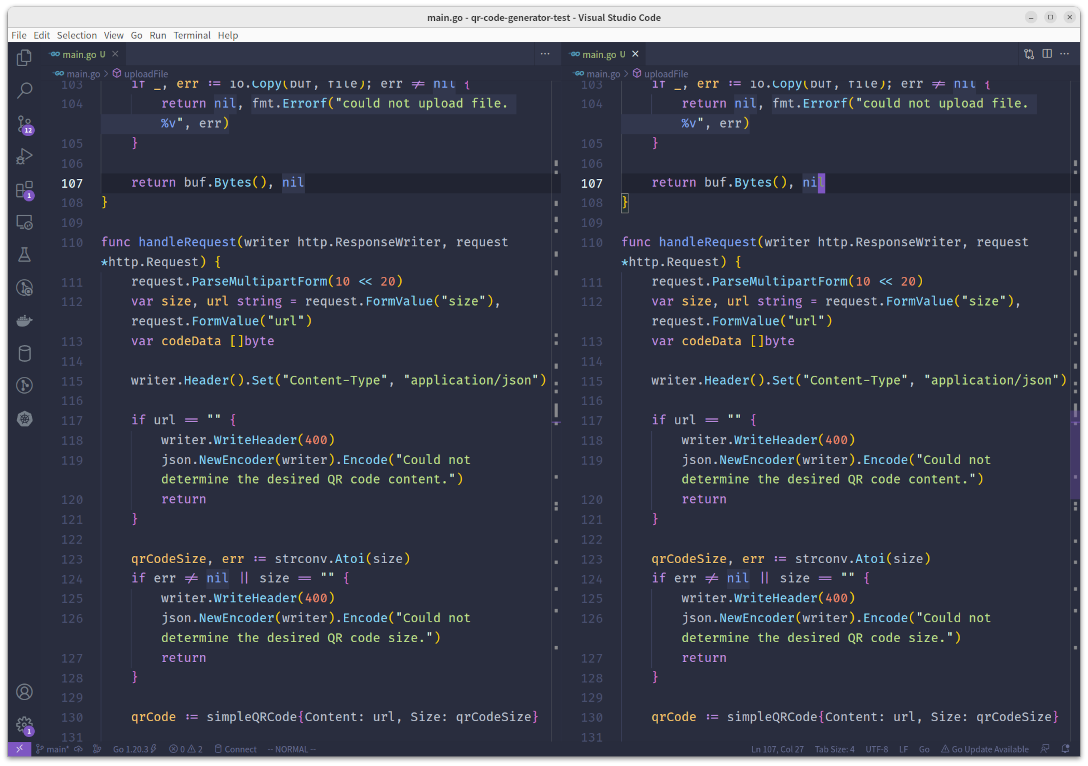The image size is (1088, 766).
Task: Click uploadFile breadcrumb in right editor
Action: click(661, 74)
